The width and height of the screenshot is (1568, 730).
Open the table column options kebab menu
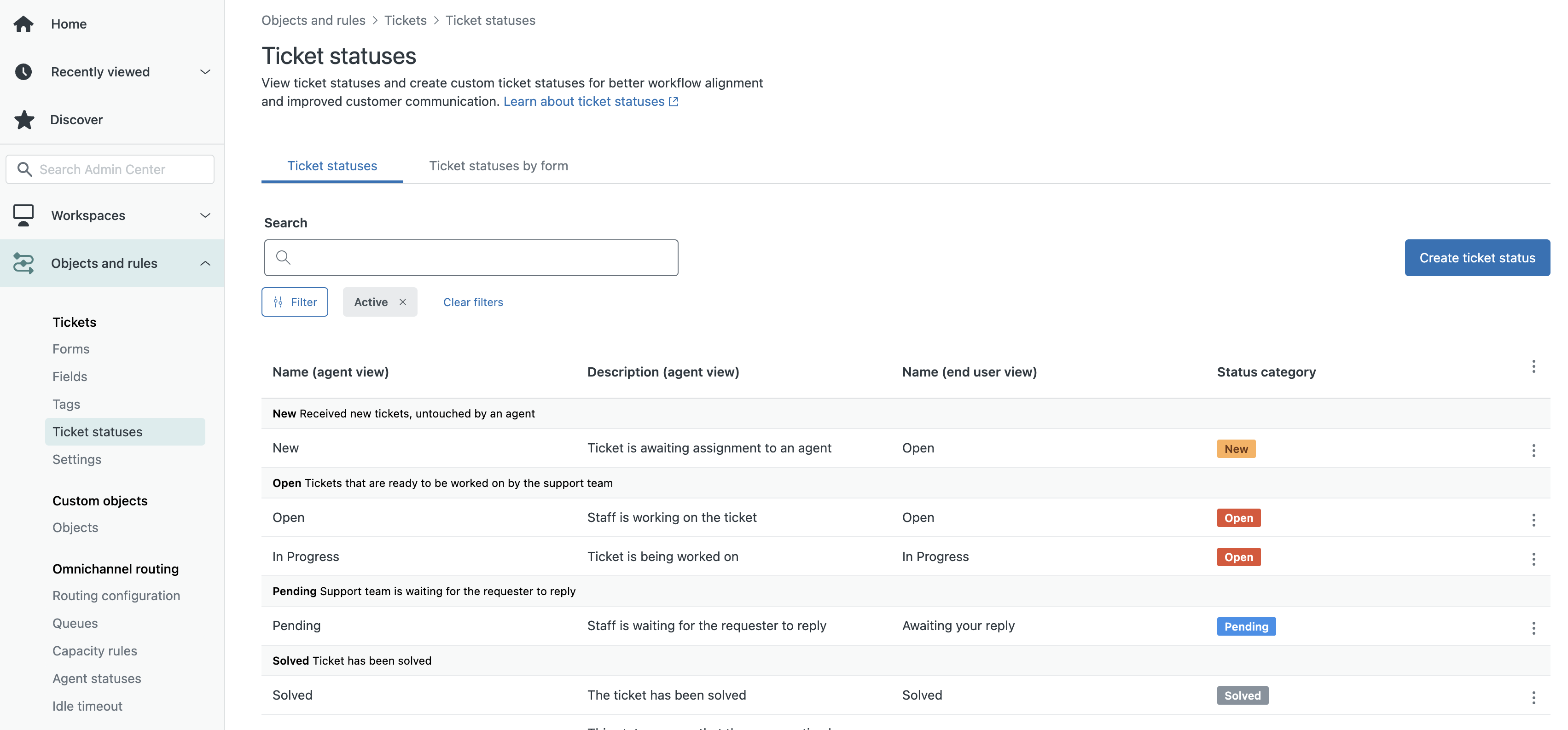[1533, 366]
